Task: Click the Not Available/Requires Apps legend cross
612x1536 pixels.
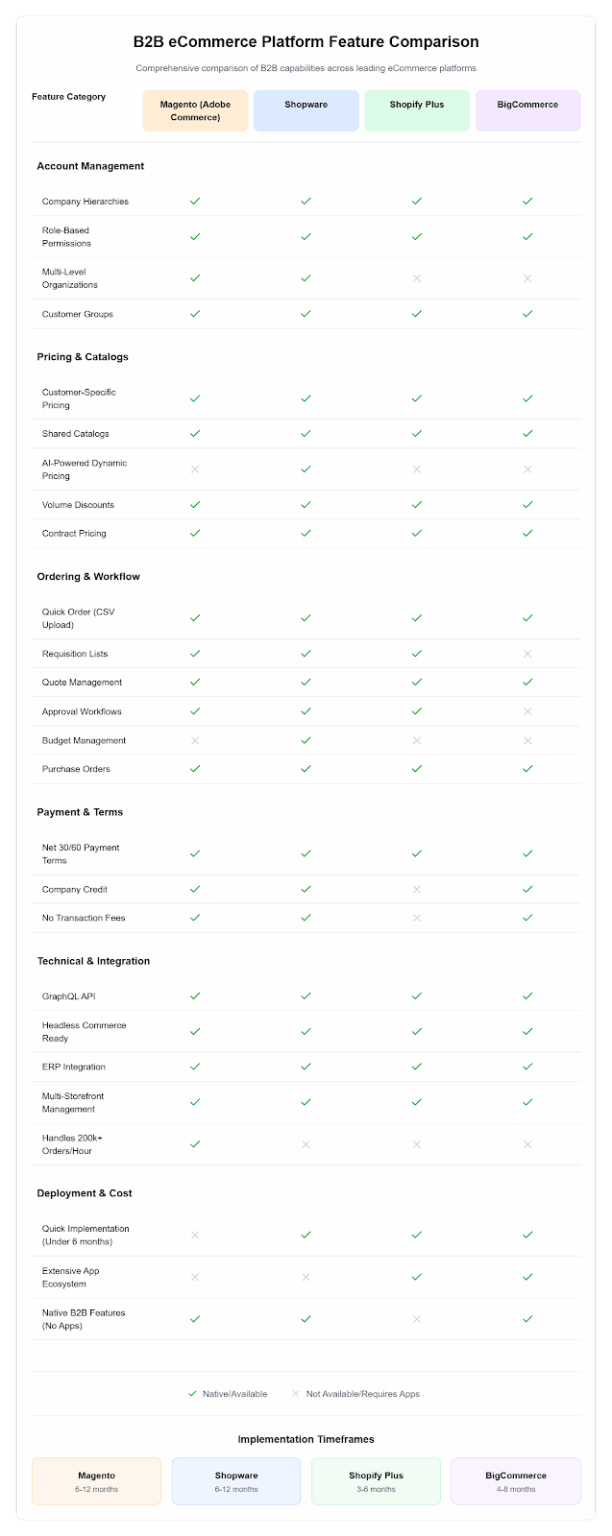Action: [x=296, y=1394]
